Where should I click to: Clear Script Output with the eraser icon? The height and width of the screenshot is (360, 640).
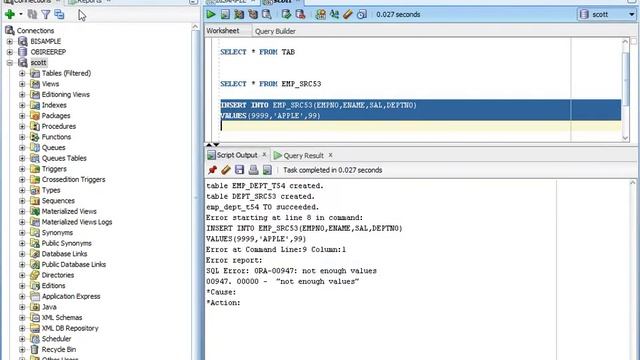click(226, 170)
